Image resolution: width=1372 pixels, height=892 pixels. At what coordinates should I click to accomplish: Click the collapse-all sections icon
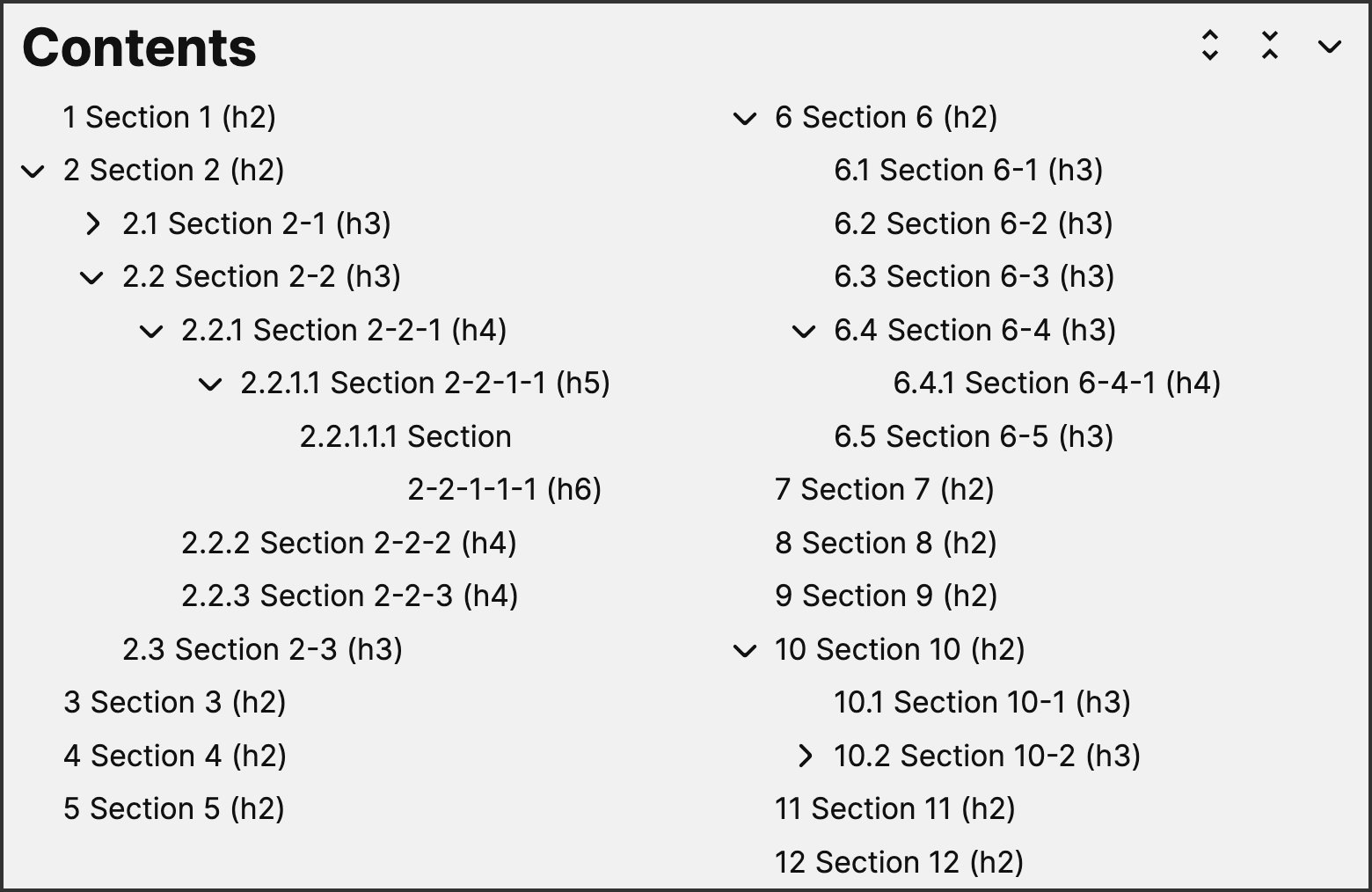pos(1269,48)
